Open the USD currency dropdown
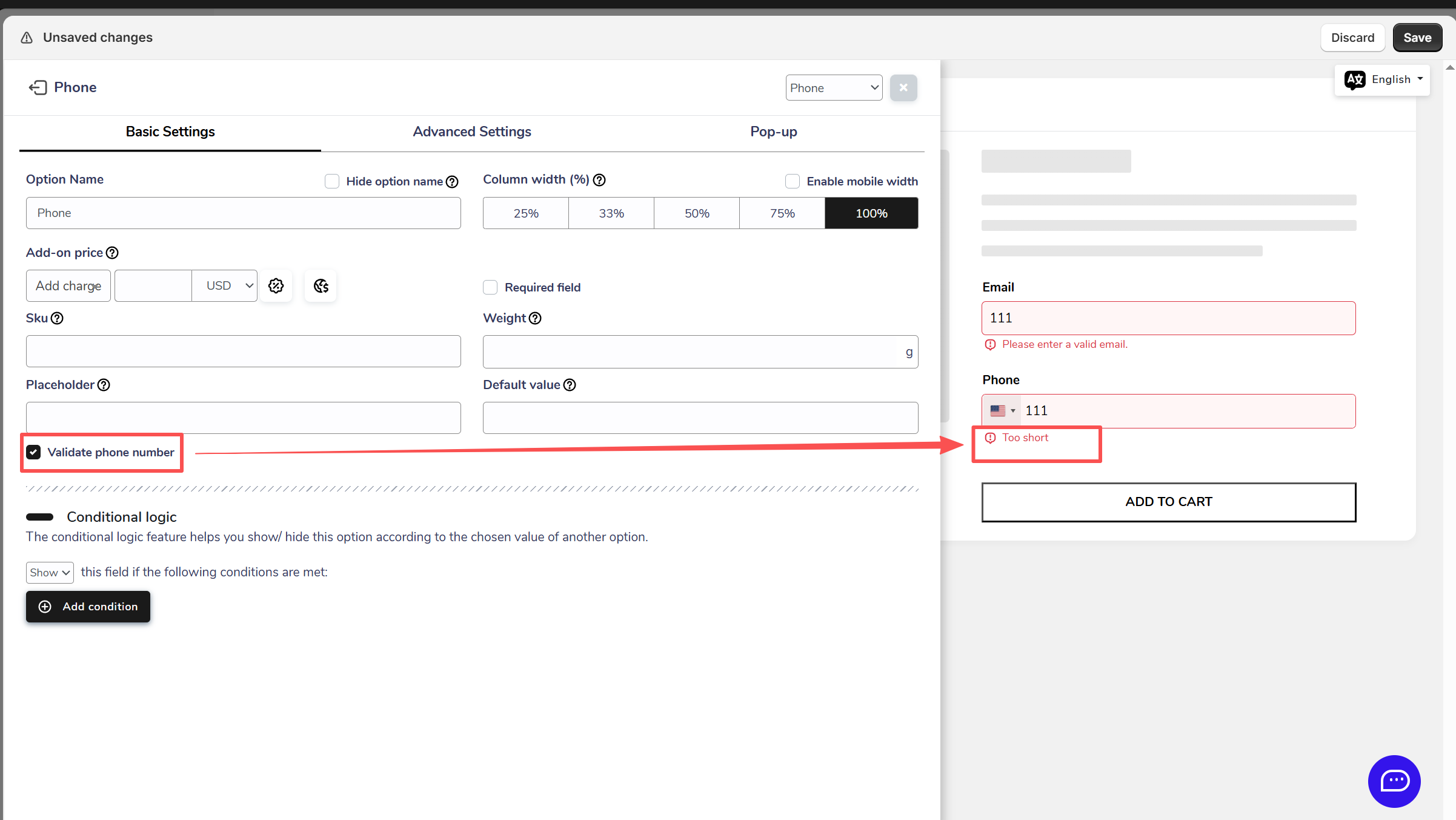 [225, 286]
